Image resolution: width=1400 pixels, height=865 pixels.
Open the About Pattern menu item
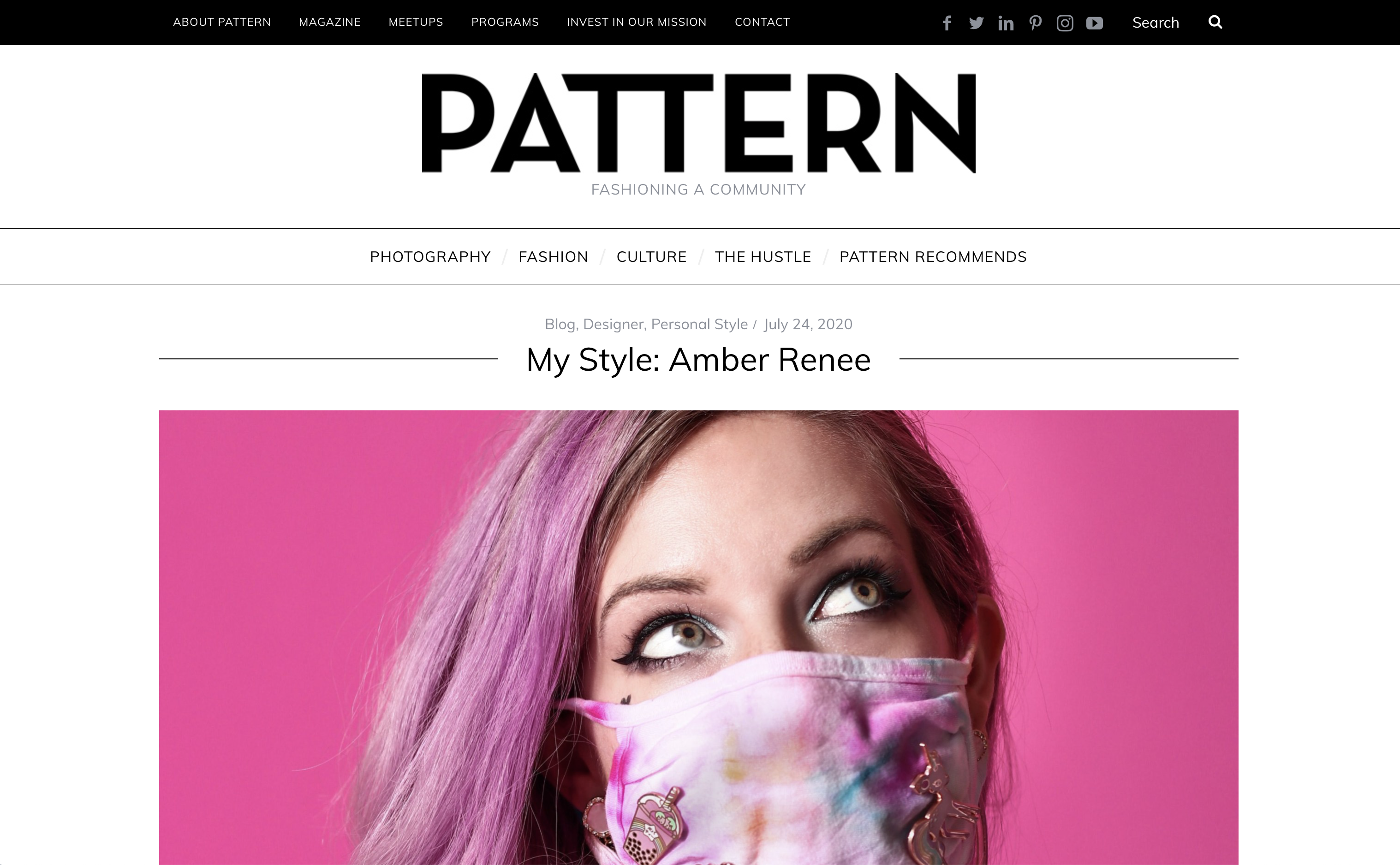click(x=221, y=22)
